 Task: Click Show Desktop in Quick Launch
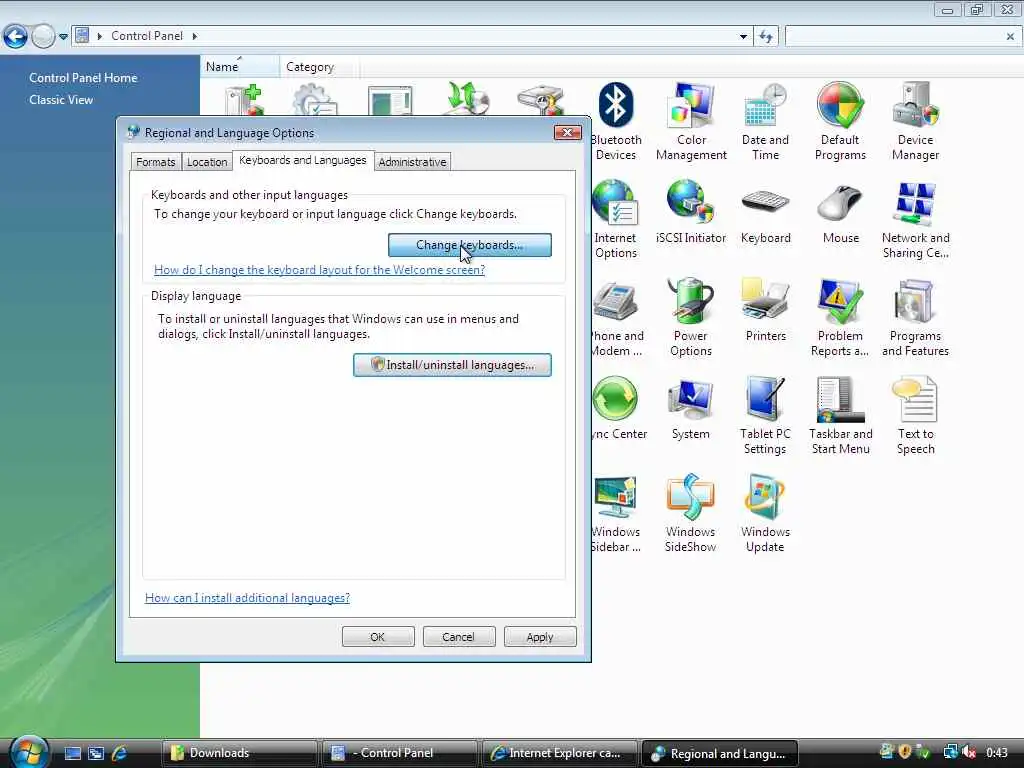pos(72,753)
